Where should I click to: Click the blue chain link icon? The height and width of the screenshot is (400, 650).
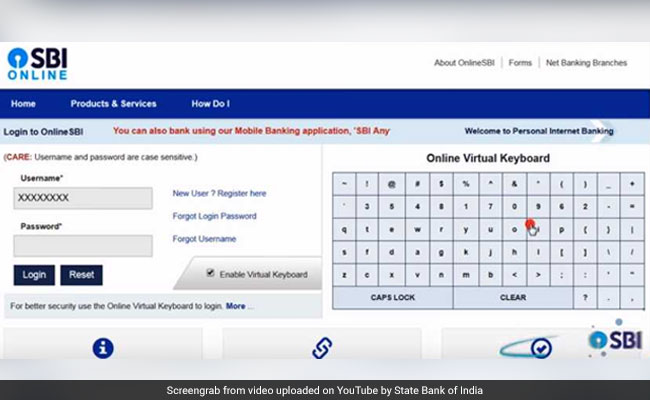(x=321, y=348)
